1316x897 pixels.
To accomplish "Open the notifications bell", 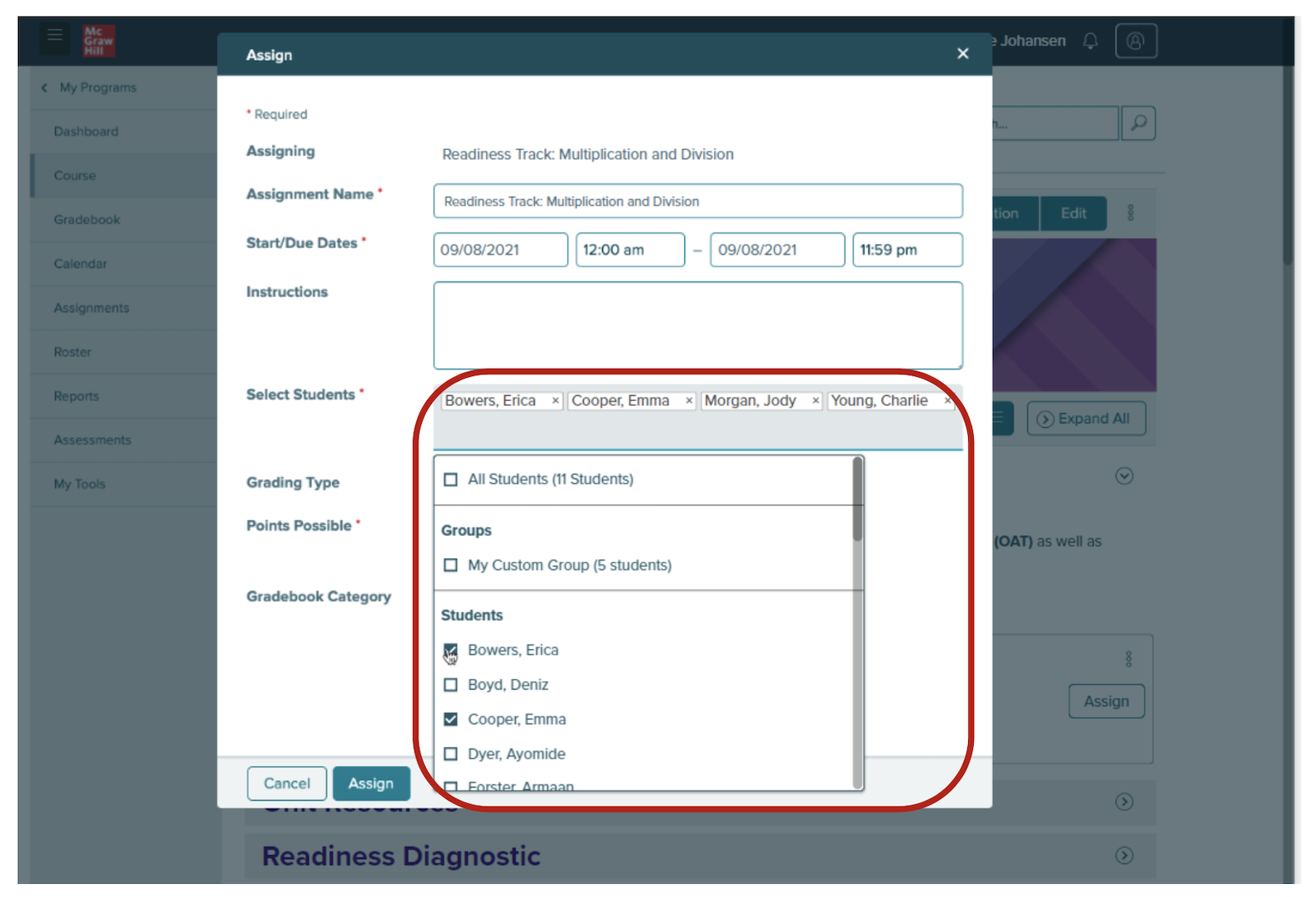I will [1091, 41].
